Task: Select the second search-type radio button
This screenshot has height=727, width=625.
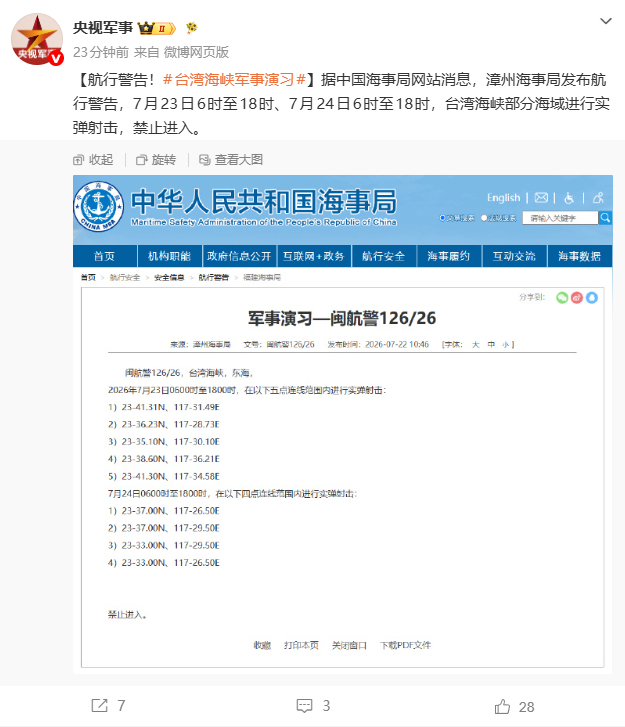Action: 484,217
